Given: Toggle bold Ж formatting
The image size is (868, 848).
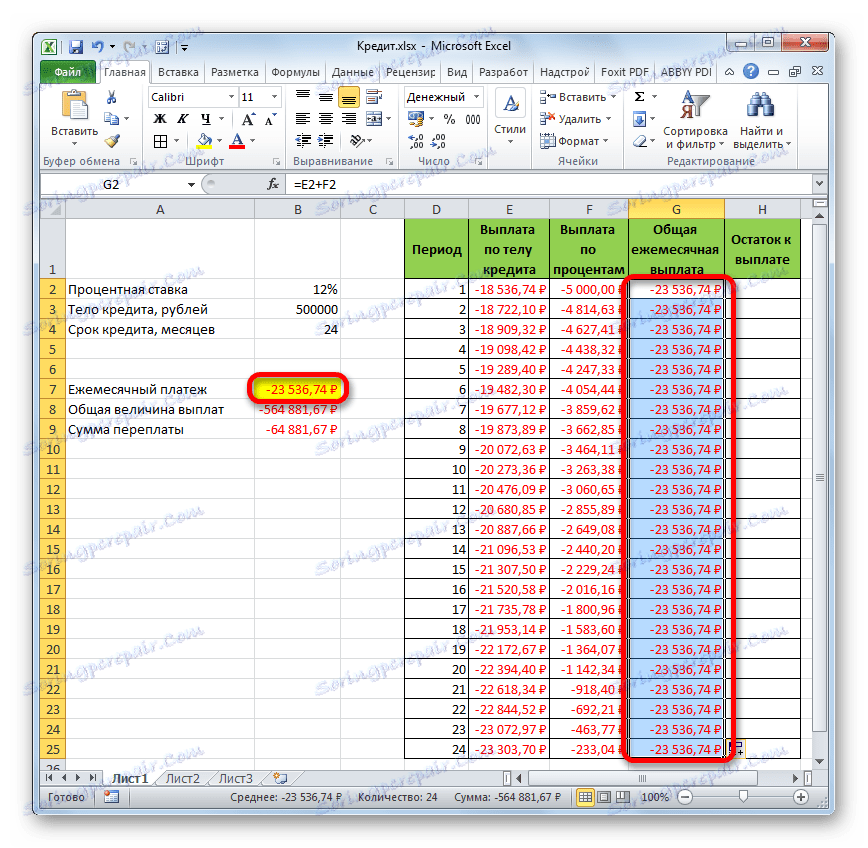Looking at the screenshot, I should coord(160,118).
